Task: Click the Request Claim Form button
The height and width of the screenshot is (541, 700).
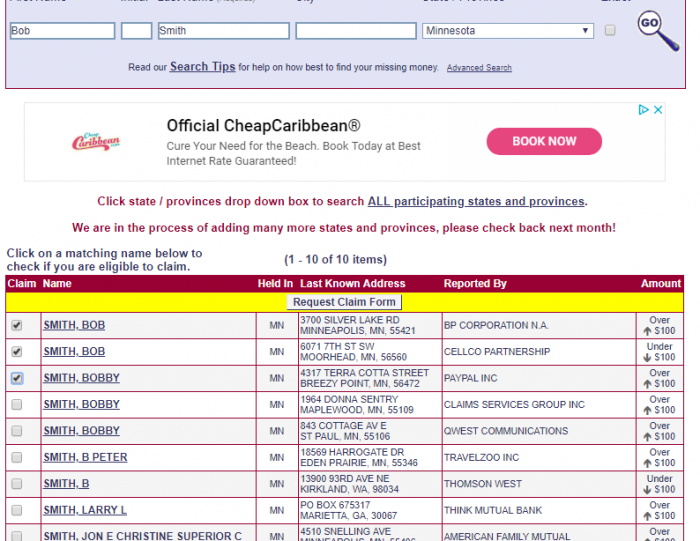Action: (x=344, y=302)
